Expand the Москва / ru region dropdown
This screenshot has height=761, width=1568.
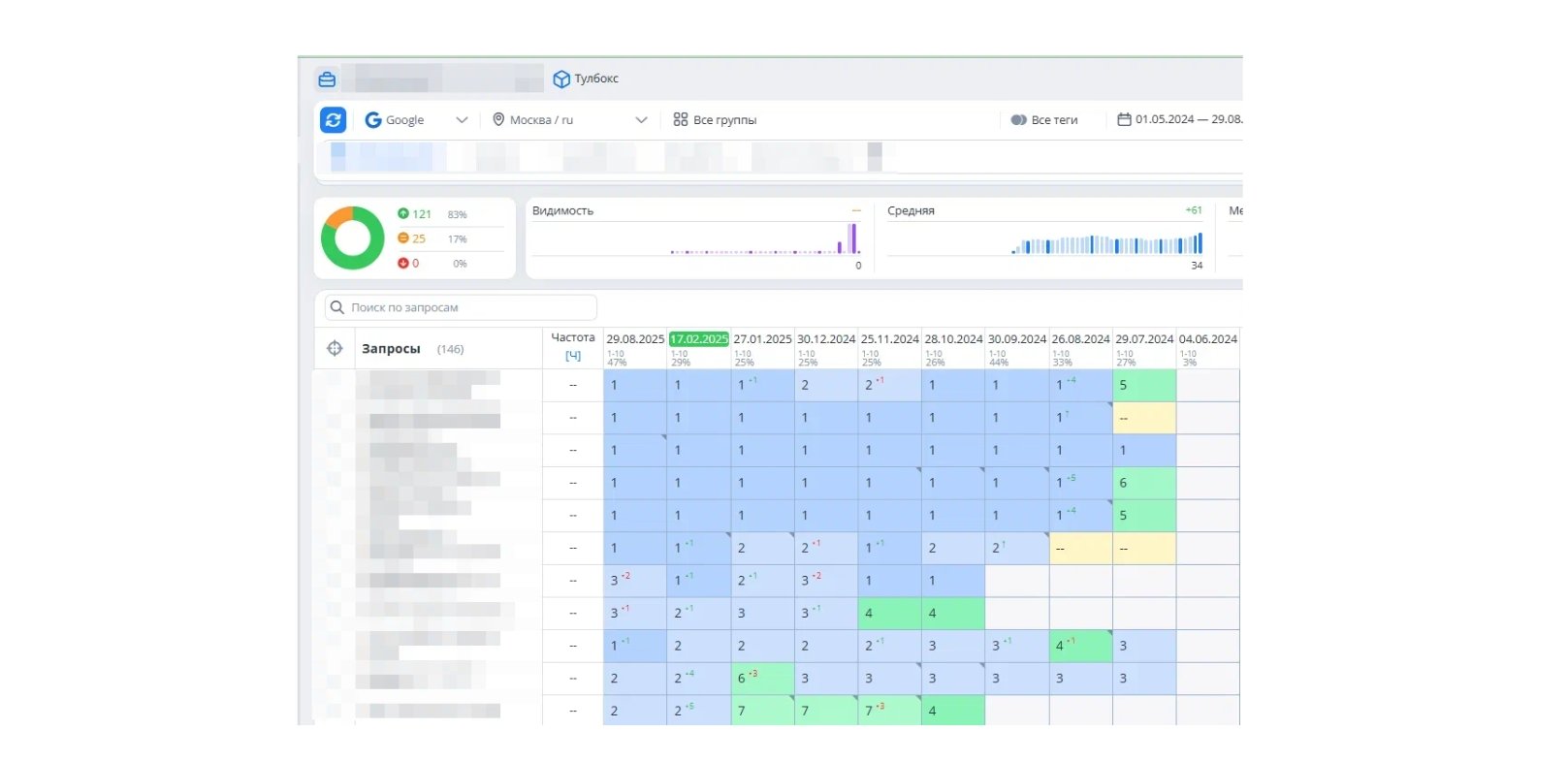tap(641, 120)
